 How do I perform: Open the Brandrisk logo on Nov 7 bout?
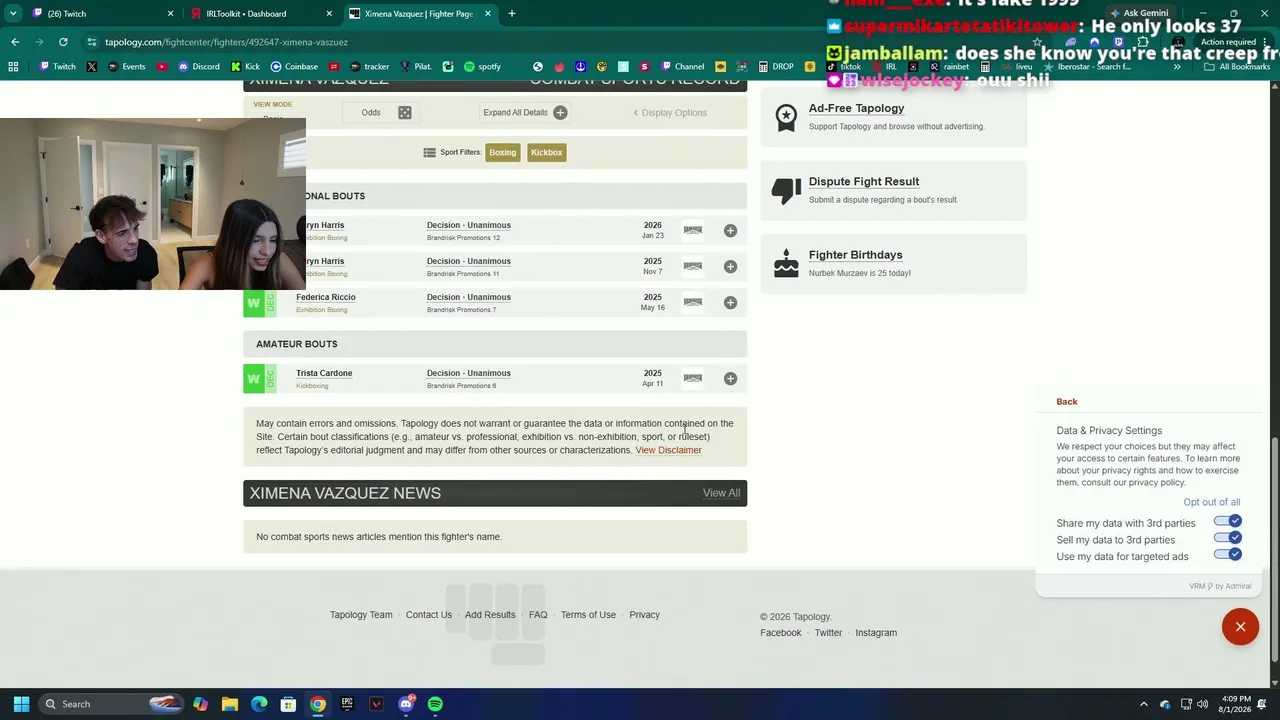tap(692, 266)
